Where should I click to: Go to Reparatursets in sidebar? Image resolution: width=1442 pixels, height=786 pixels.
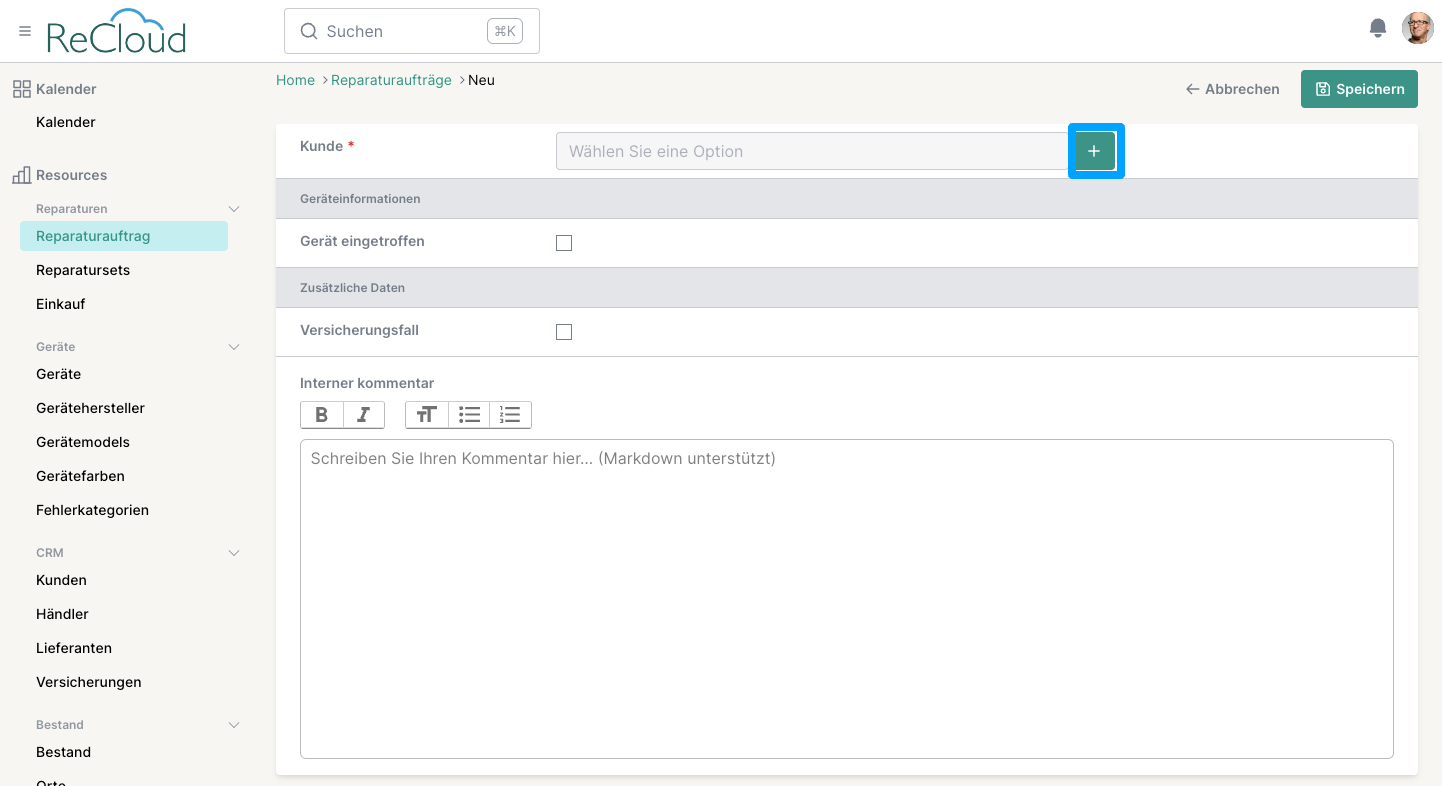83,270
